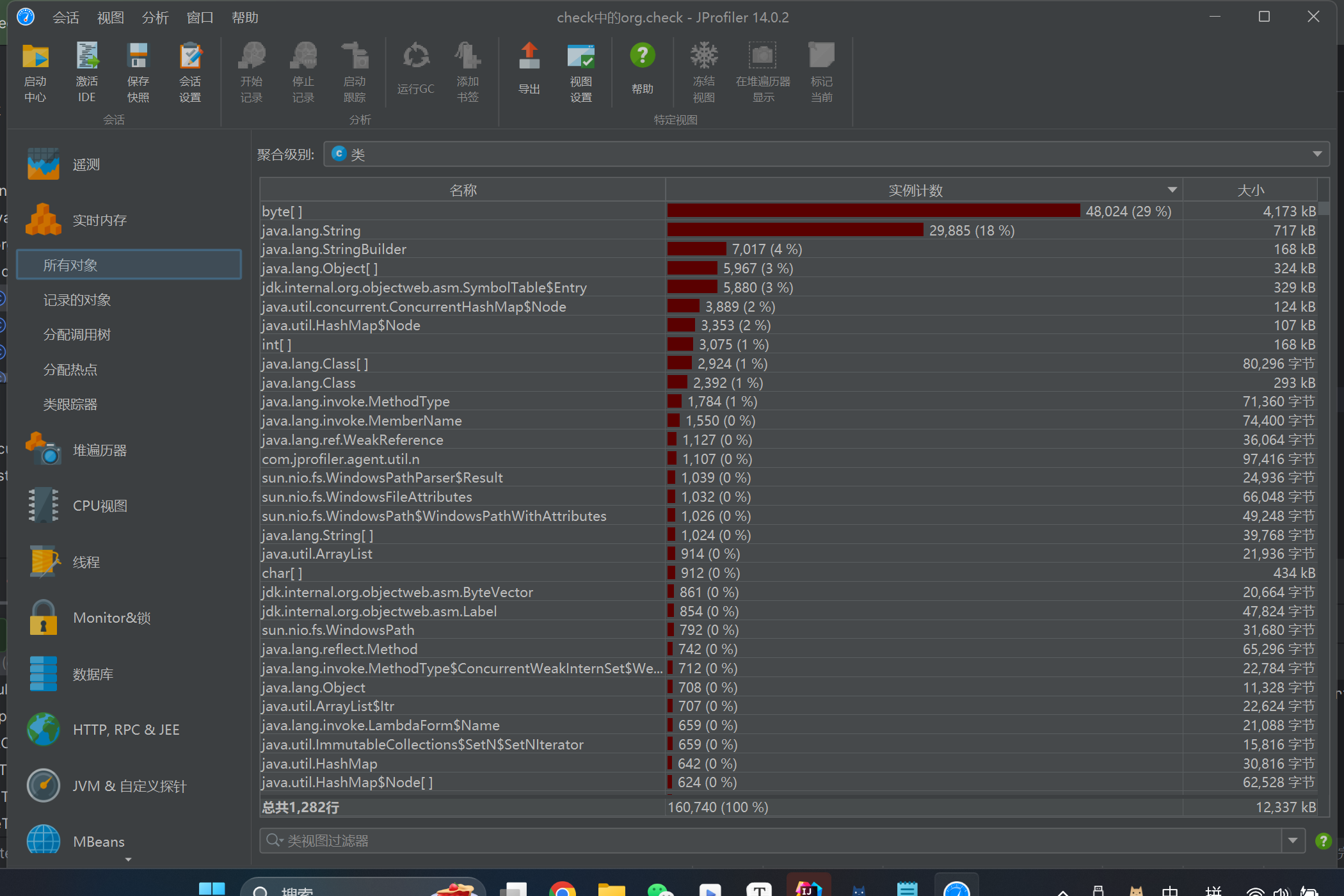Open the 分析 menu in menu bar
This screenshot has width=1344, height=896.
click(x=155, y=17)
